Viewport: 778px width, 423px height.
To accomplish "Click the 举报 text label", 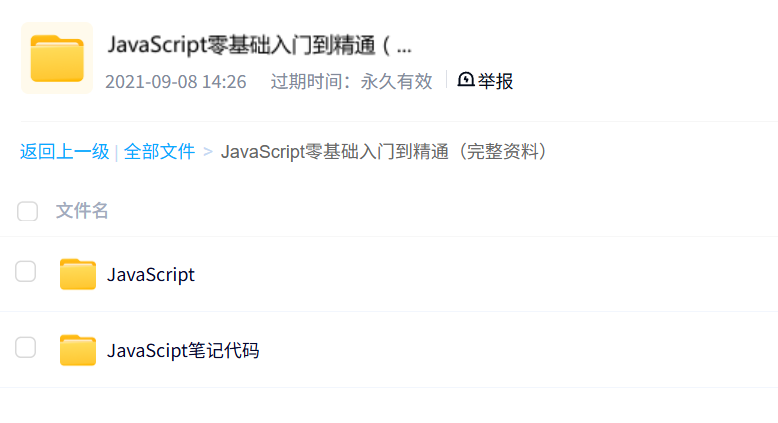I will (x=495, y=81).
